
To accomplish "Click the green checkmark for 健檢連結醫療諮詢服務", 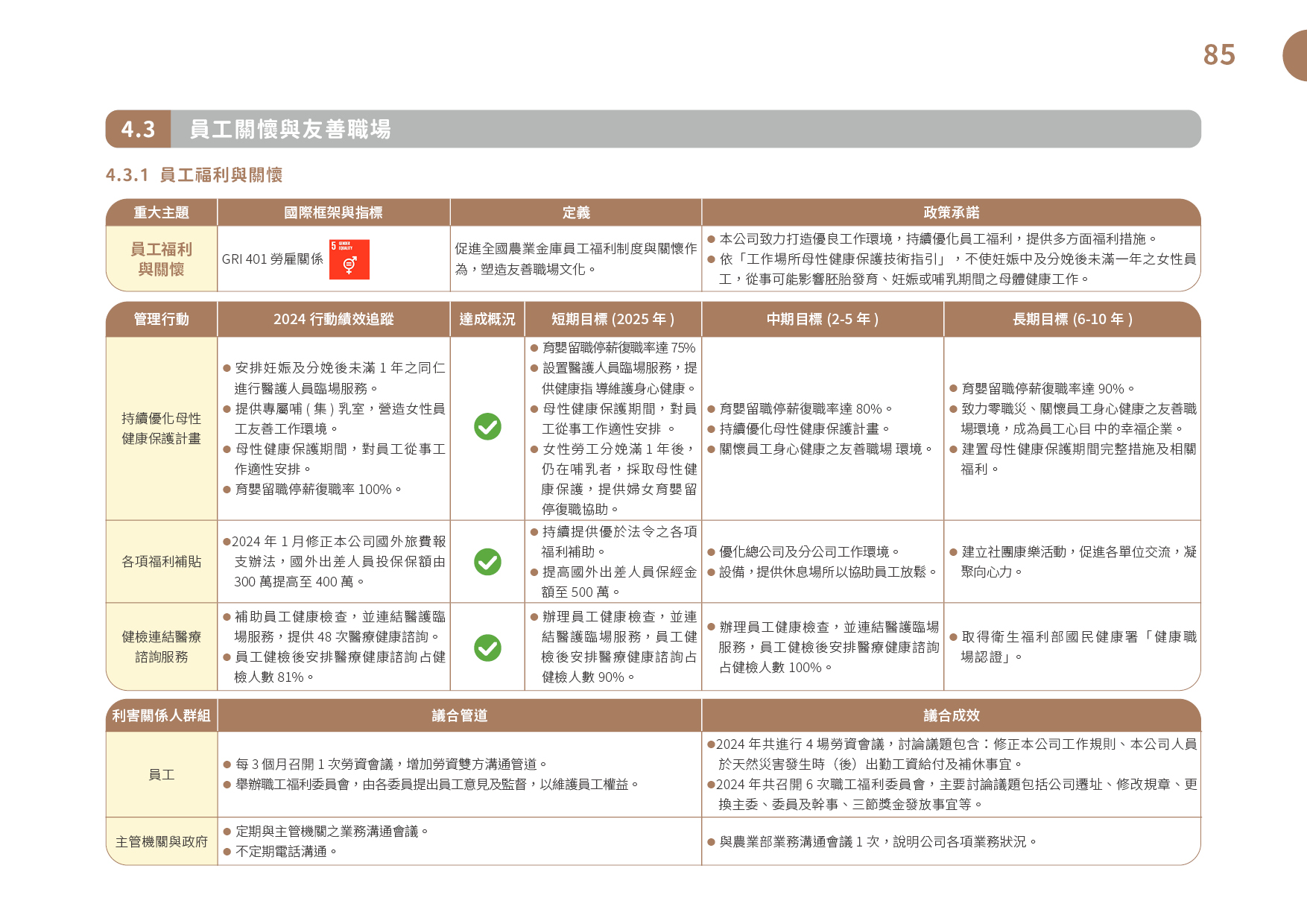I will pyautogui.click(x=487, y=648).
